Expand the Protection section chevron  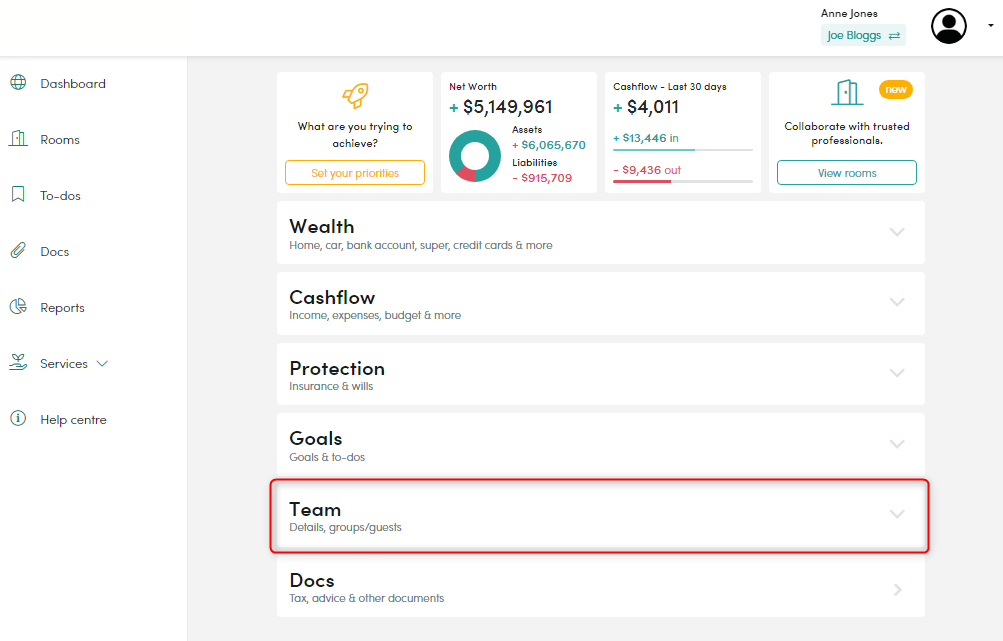tap(897, 373)
